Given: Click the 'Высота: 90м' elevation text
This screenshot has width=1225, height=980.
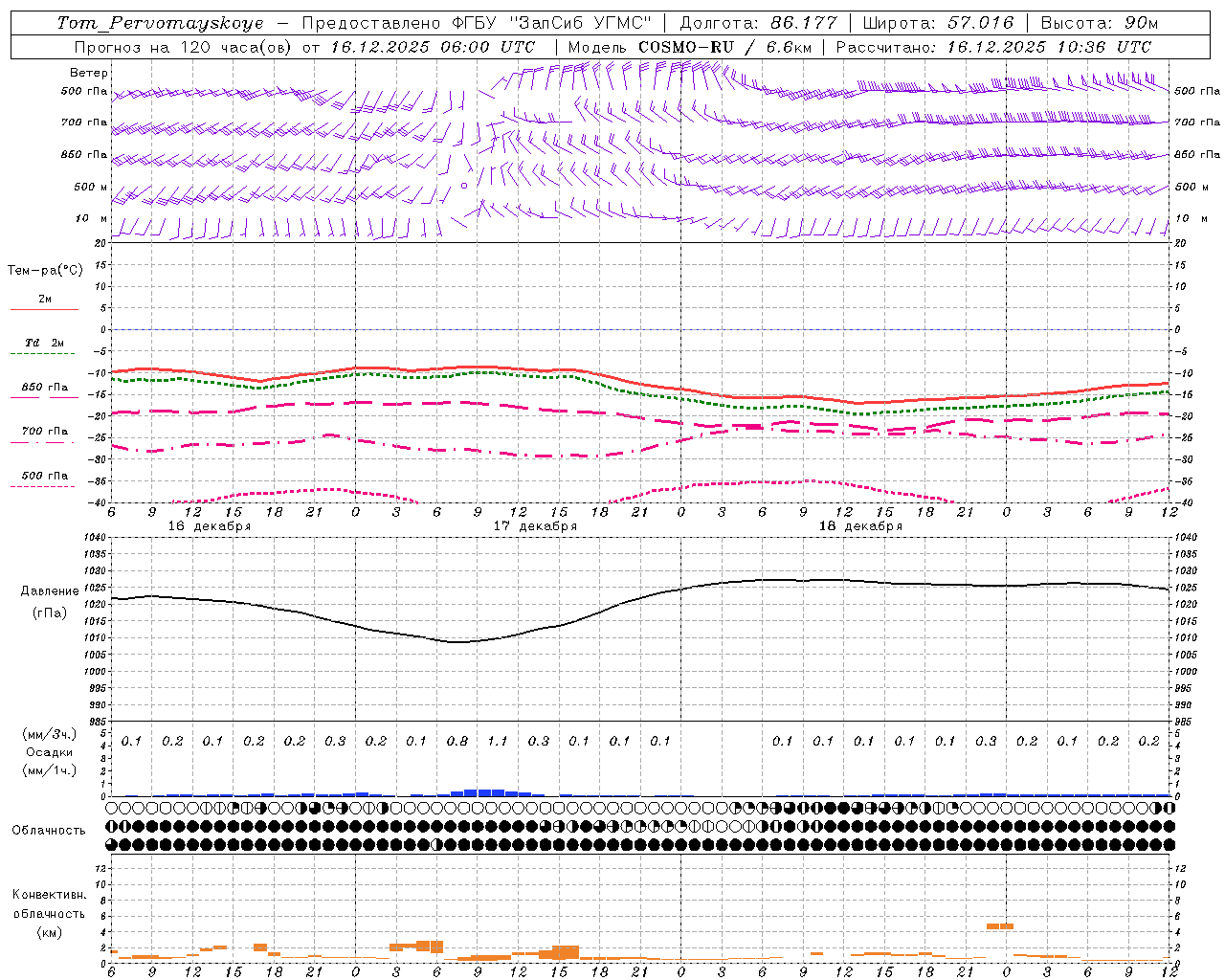Looking at the screenshot, I should click(1100, 23).
